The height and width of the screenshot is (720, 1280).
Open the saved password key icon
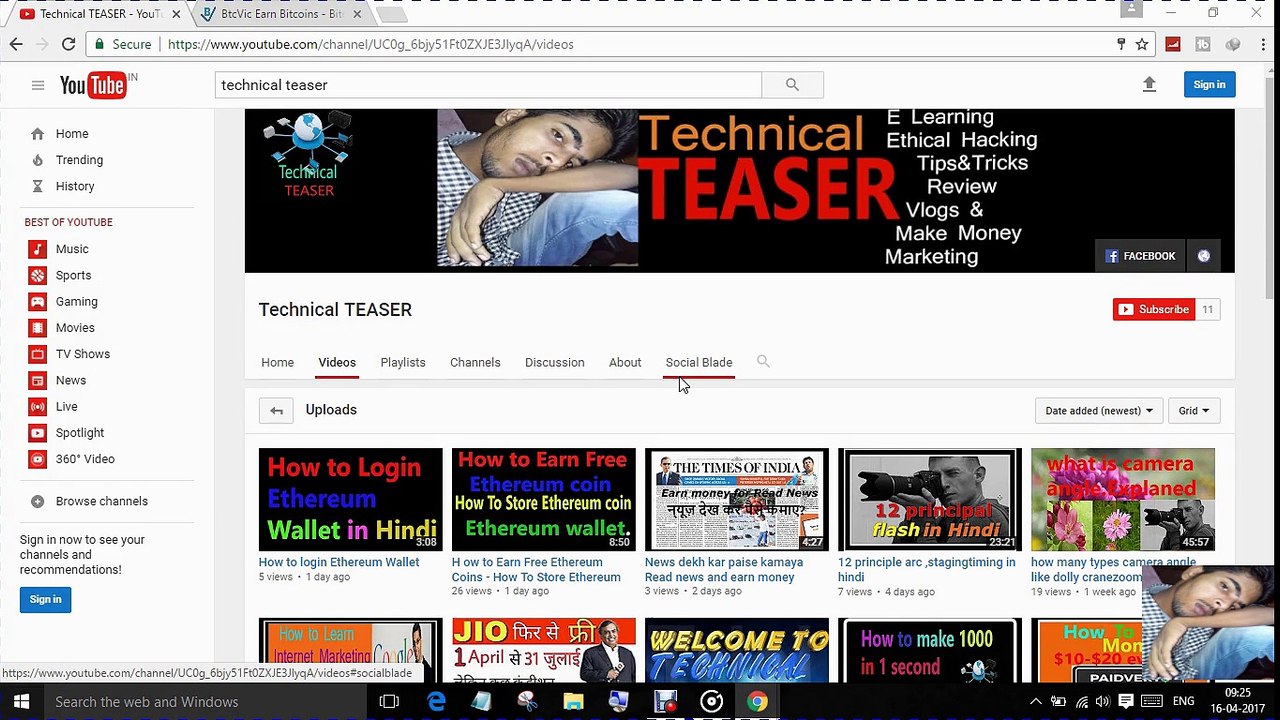click(1121, 44)
